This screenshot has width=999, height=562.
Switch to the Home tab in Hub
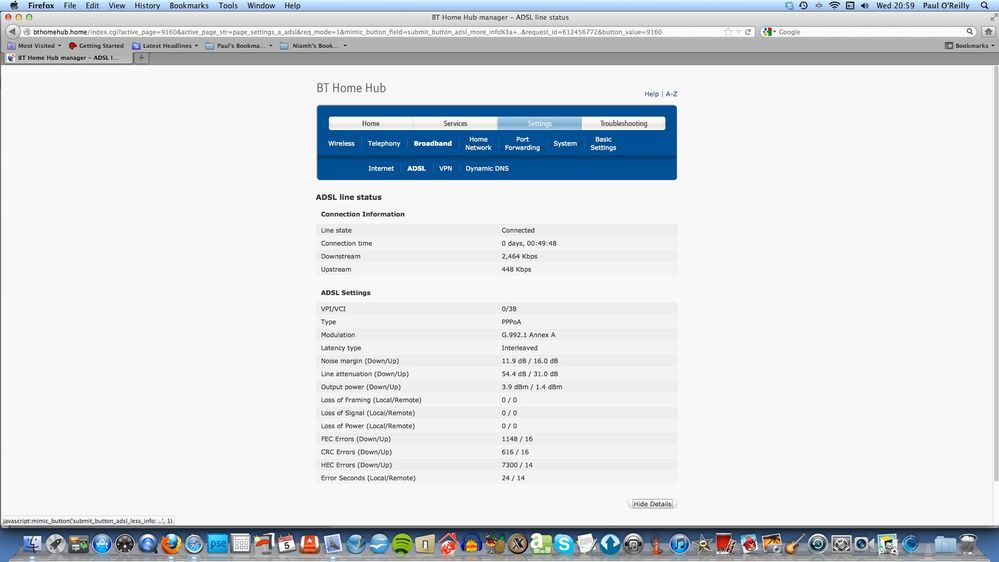[371, 124]
